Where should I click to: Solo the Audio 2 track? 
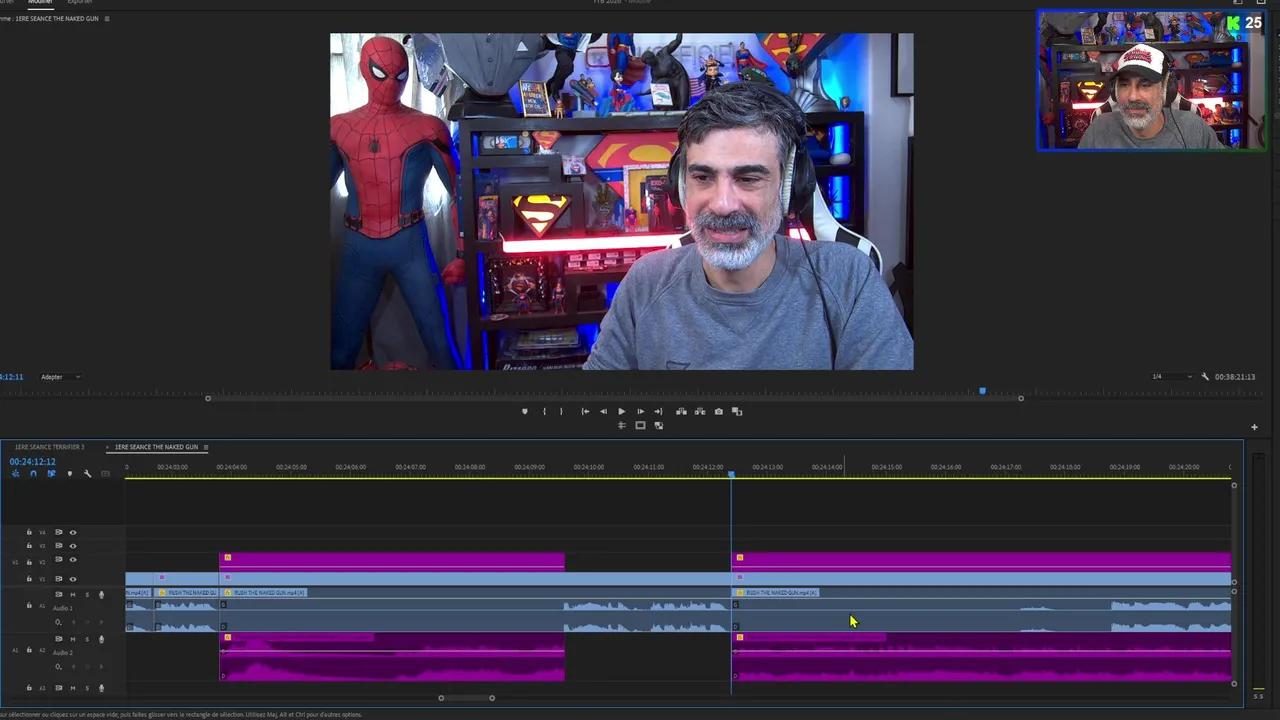click(x=87, y=638)
